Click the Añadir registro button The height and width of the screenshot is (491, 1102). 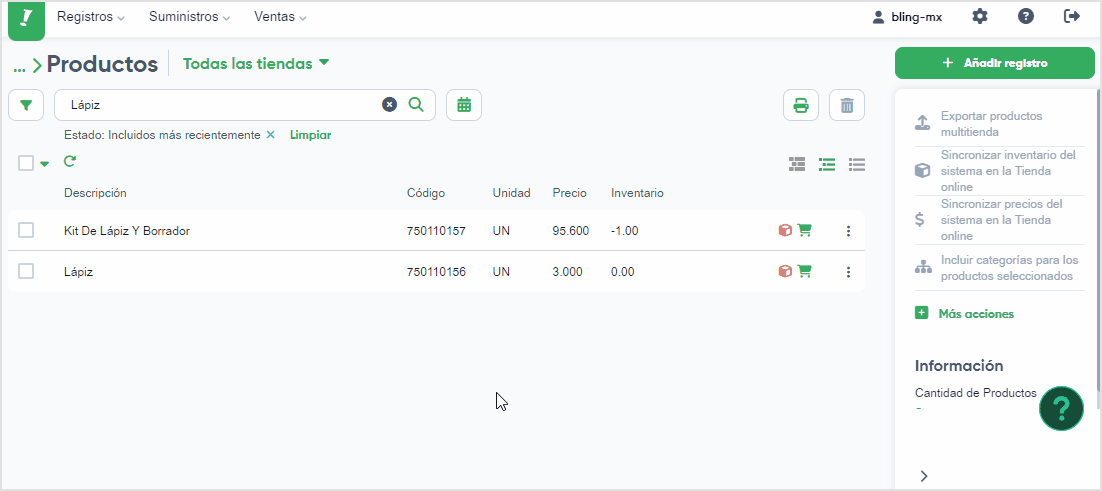(x=994, y=63)
